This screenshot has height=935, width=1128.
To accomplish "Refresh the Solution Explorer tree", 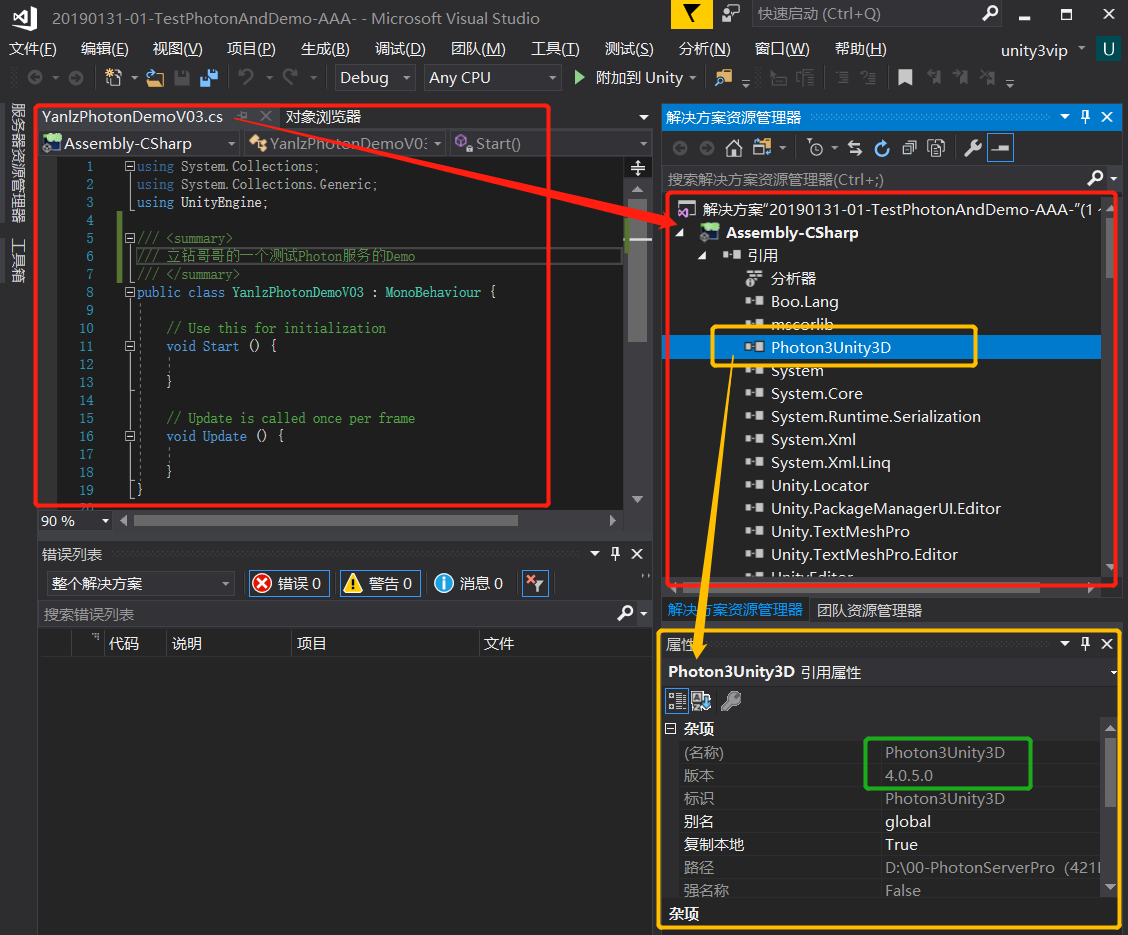I will 882,148.
